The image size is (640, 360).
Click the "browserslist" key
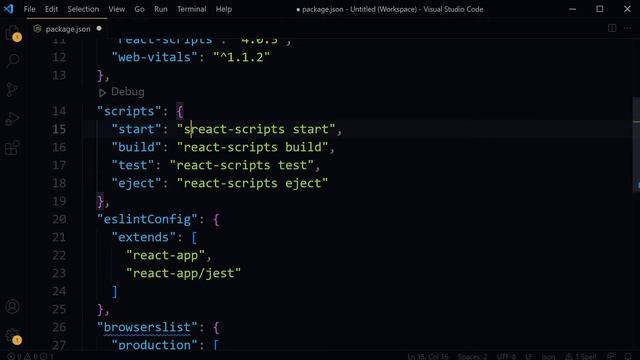coord(147,327)
